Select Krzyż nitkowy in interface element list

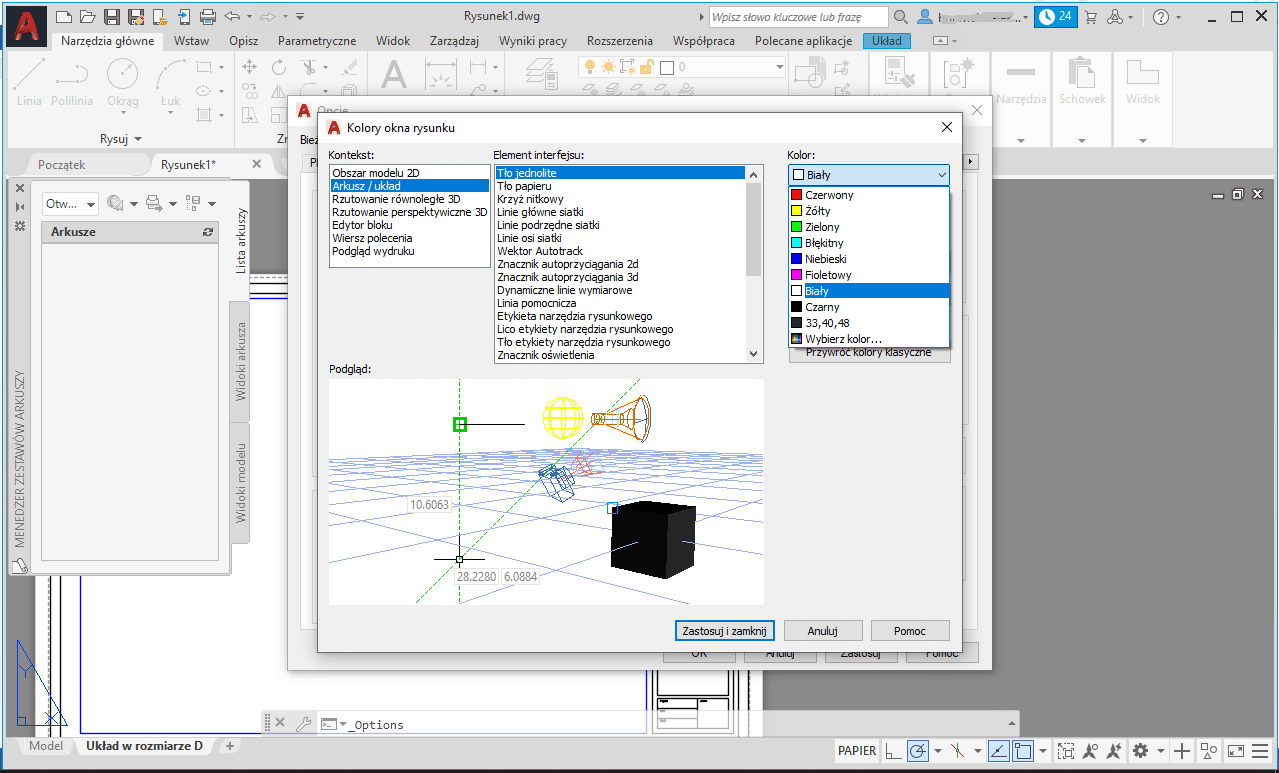click(x=620, y=199)
